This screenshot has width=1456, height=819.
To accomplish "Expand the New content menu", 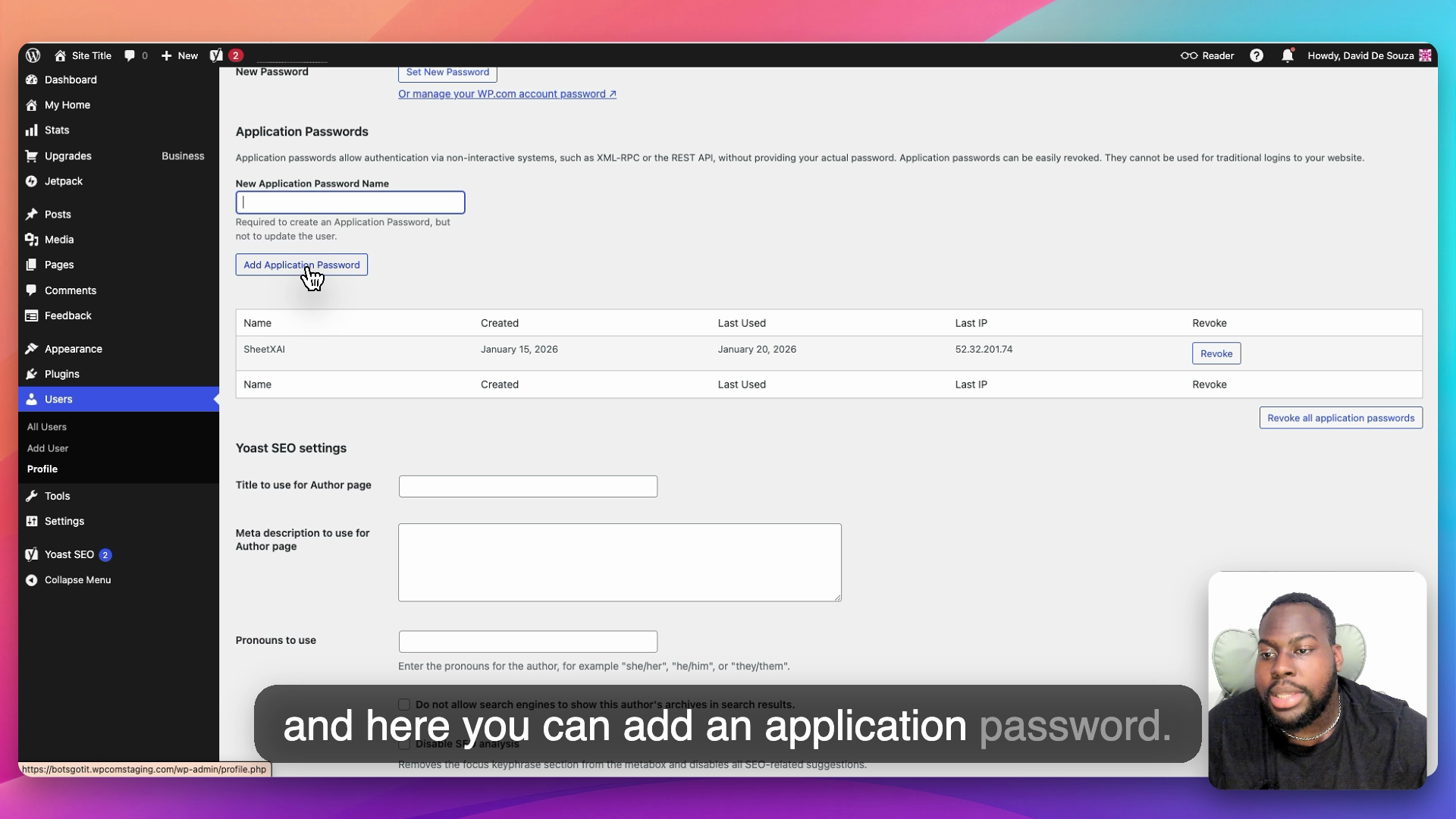I will pyautogui.click(x=180, y=55).
